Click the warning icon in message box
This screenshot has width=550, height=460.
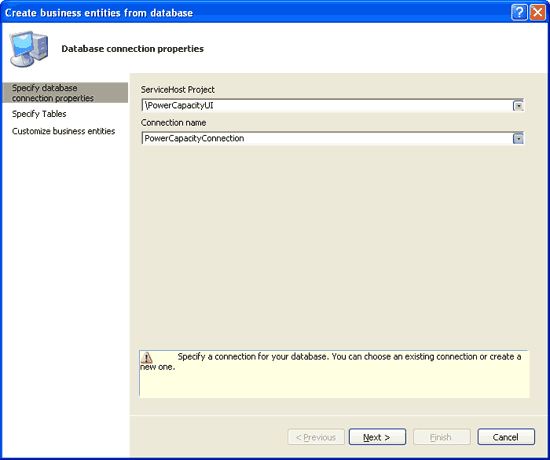pos(147,358)
